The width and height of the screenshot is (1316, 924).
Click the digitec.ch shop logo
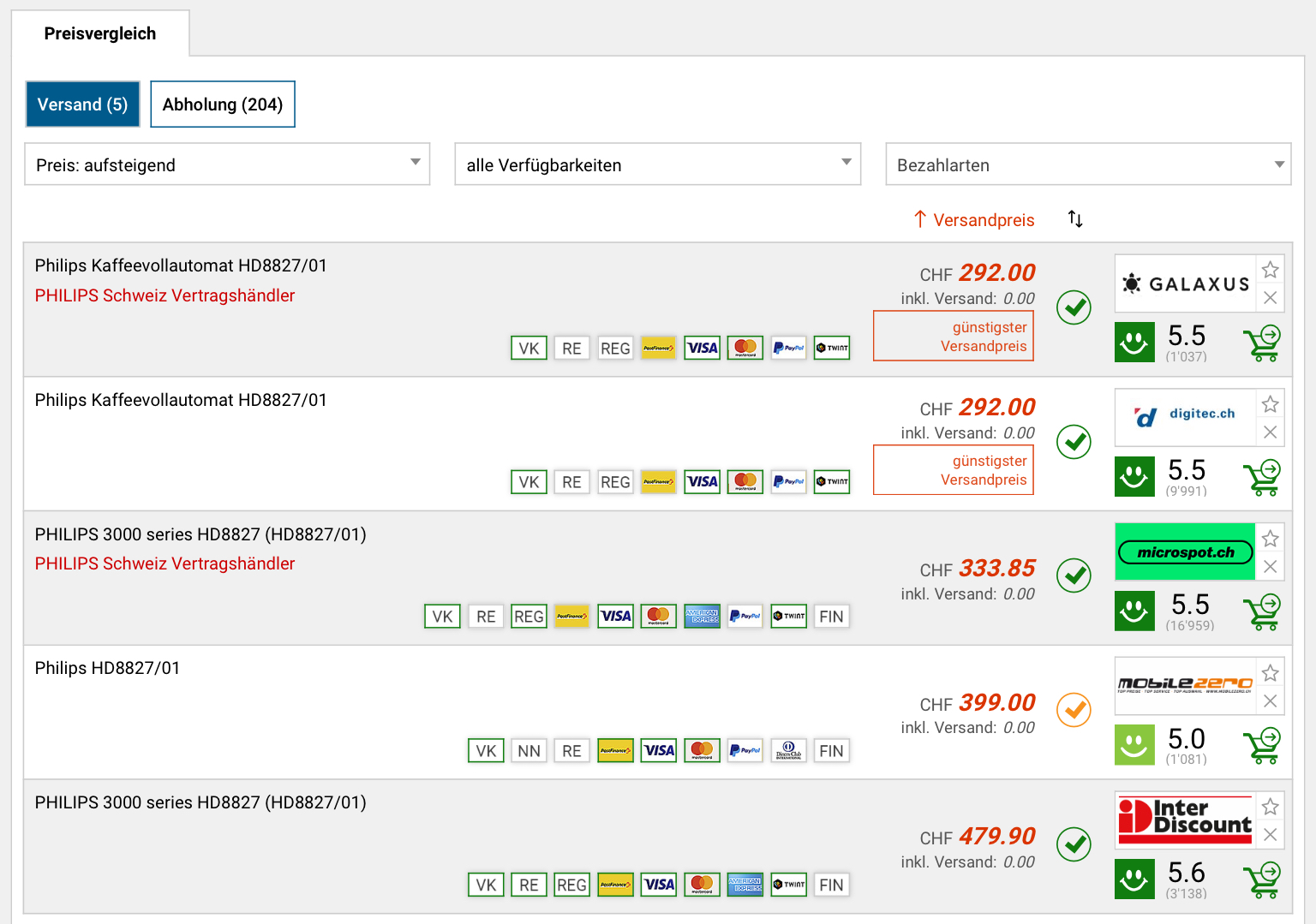pyautogui.click(x=1185, y=416)
